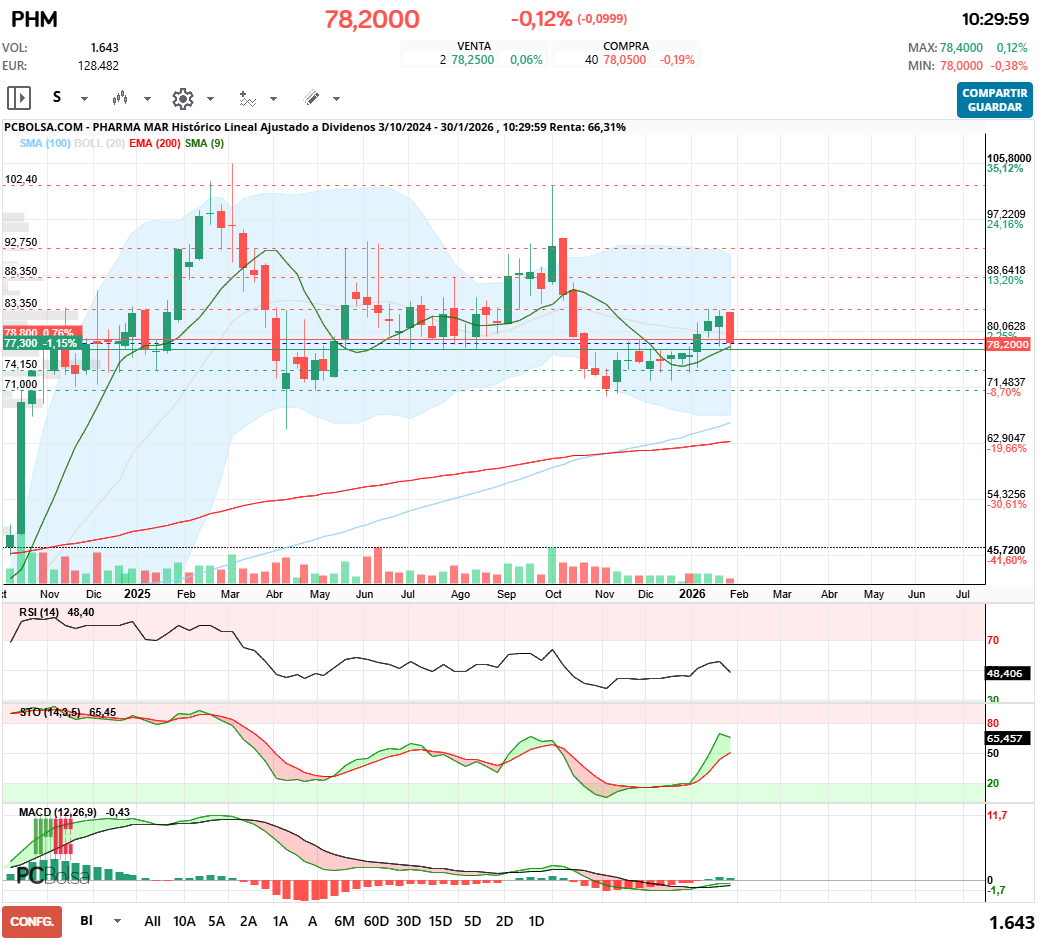Expand the chart type dropdown arrow
This screenshot has width=1048, height=943.
147,99
